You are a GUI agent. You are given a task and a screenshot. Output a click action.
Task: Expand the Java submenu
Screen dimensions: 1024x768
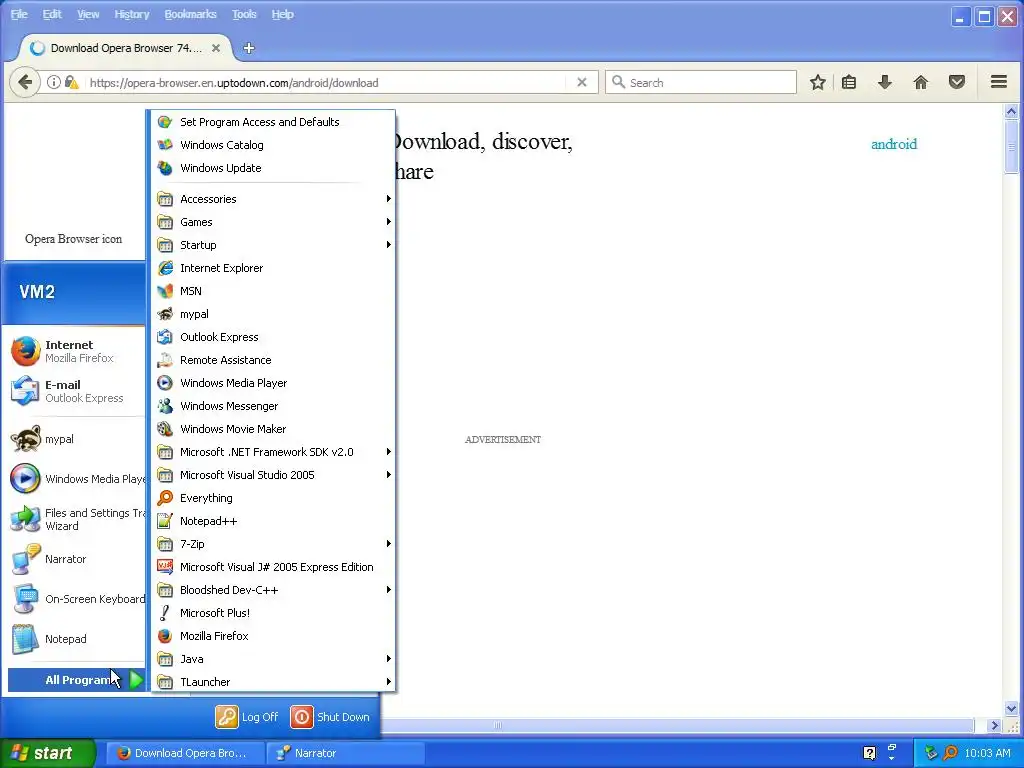pyautogui.click(x=273, y=659)
